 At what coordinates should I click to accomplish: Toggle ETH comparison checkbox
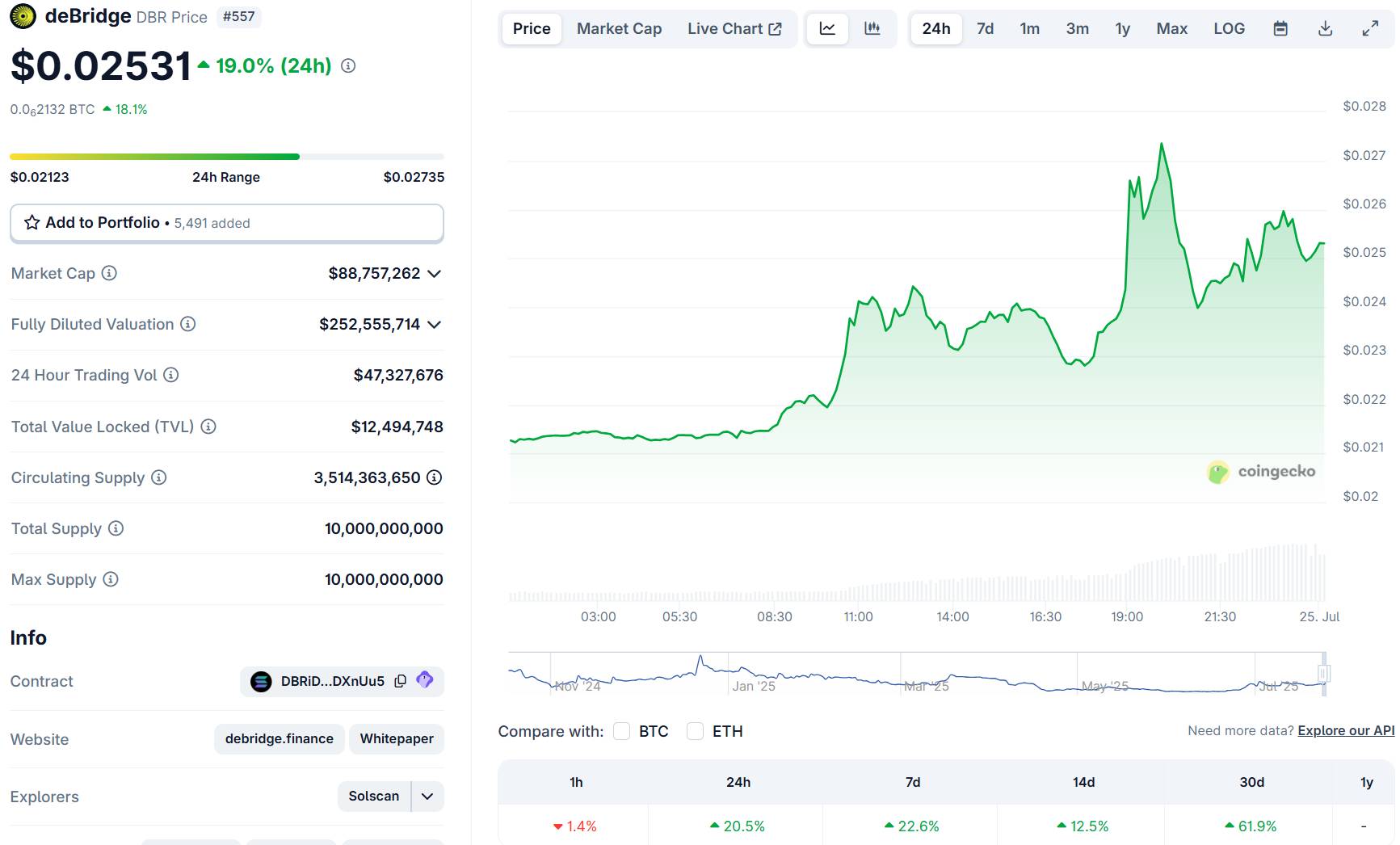tap(695, 731)
